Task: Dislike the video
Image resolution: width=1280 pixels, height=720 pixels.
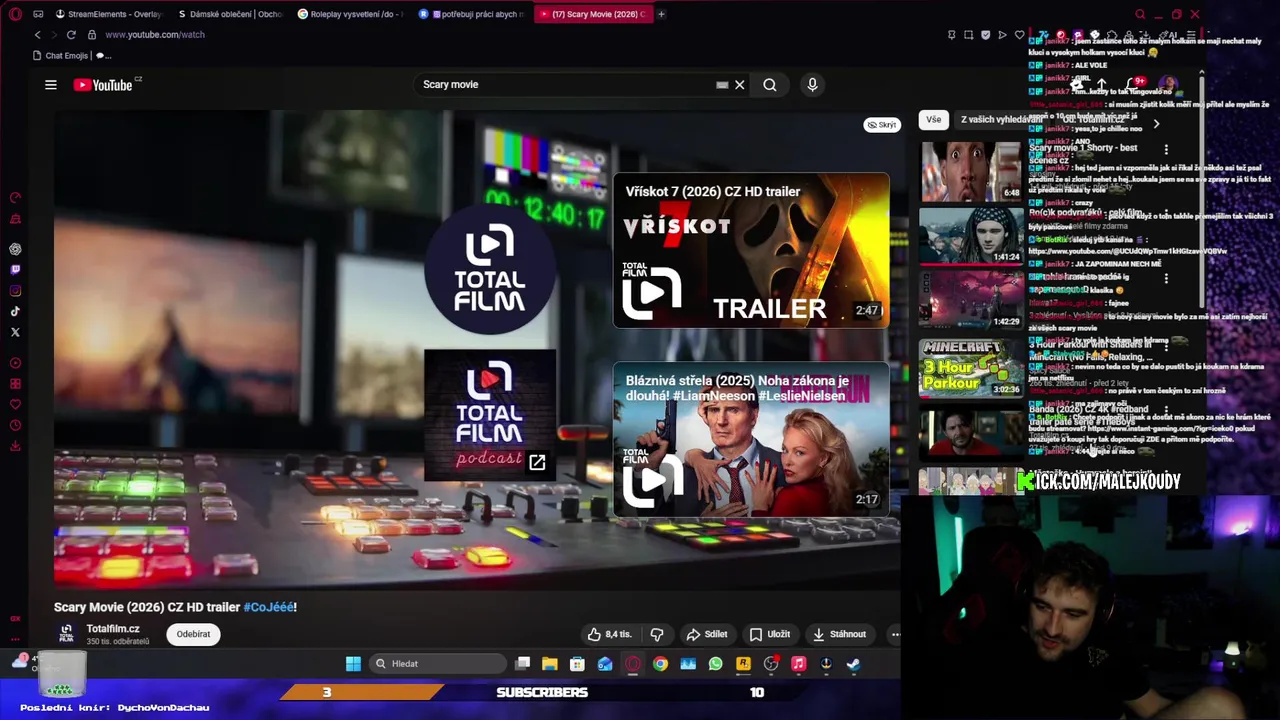Action: 657,634
